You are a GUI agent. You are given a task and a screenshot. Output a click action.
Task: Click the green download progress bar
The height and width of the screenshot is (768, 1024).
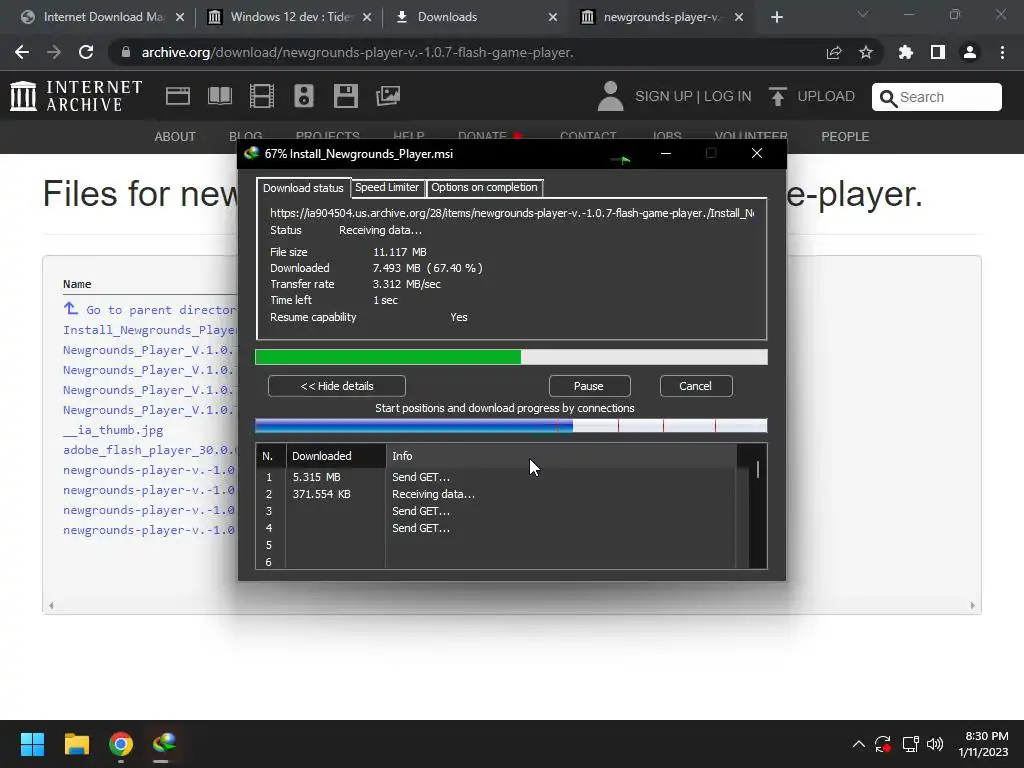tap(511, 357)
